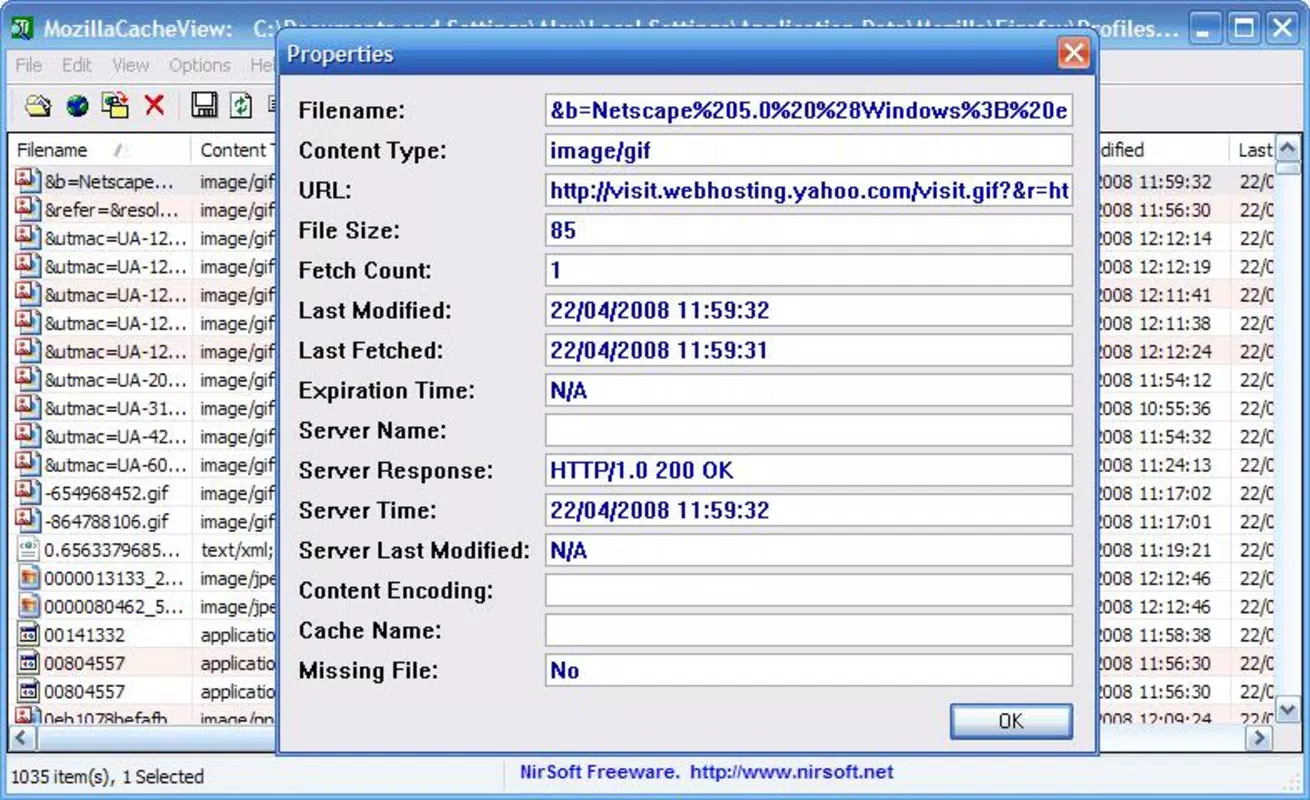Click the Last Fetched date field

809,350
